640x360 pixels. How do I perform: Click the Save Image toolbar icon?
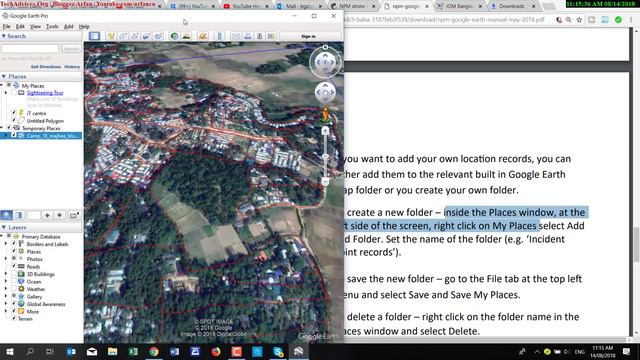point(259,36)
